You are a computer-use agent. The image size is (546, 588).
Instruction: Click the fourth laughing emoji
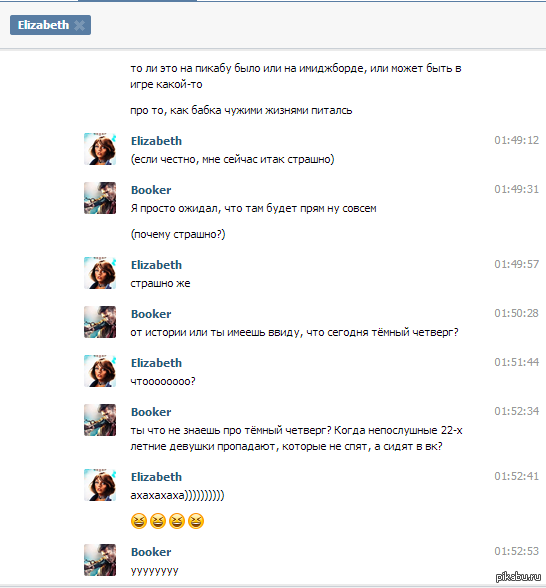click(196, 521)
